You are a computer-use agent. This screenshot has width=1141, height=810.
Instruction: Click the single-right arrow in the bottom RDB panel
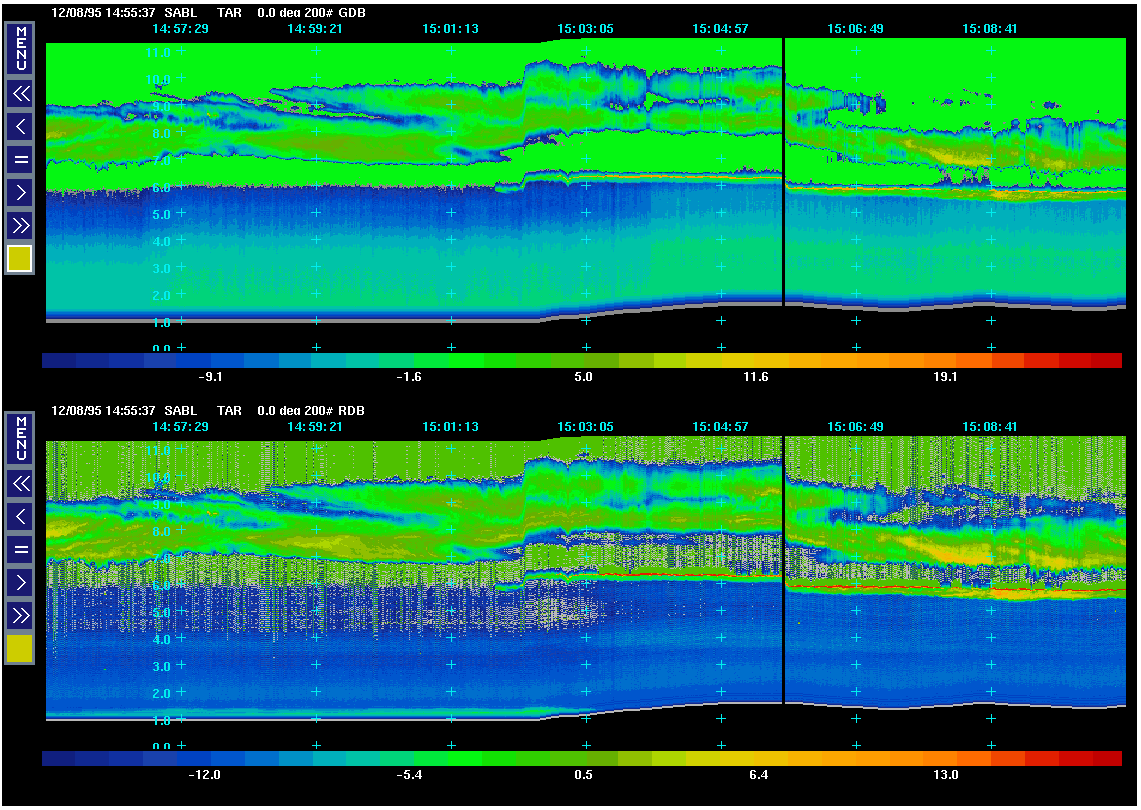[20, 581]
